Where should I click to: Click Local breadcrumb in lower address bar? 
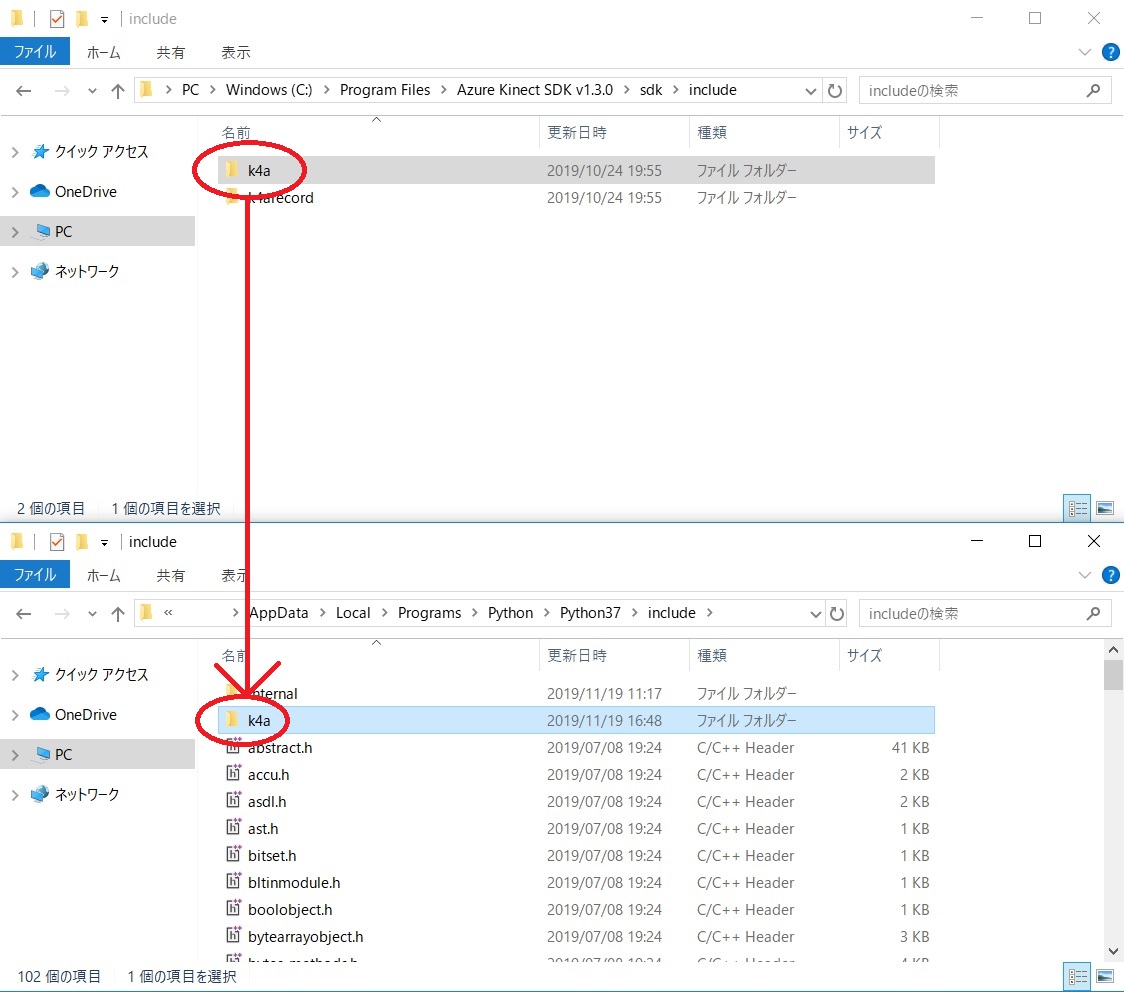click(353, 613)
